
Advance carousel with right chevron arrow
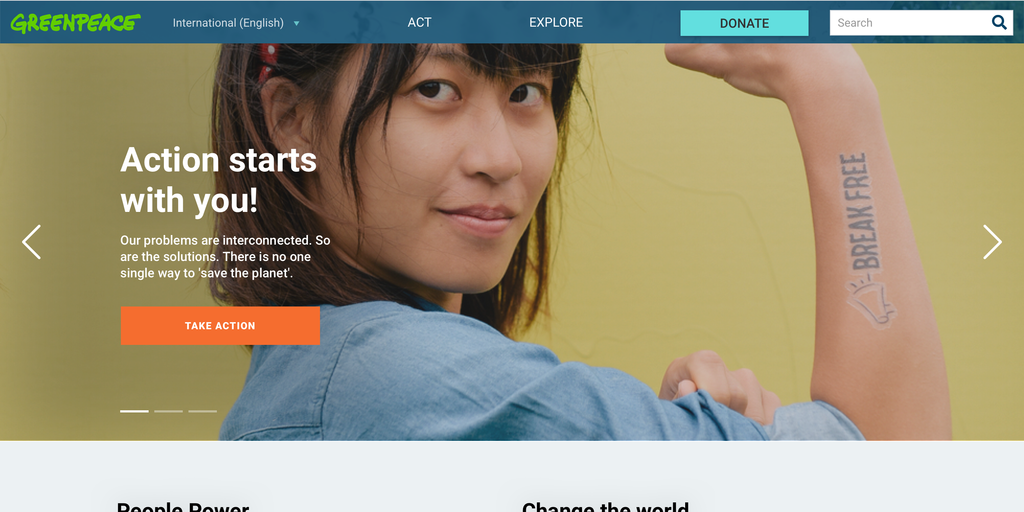[992, 242]
